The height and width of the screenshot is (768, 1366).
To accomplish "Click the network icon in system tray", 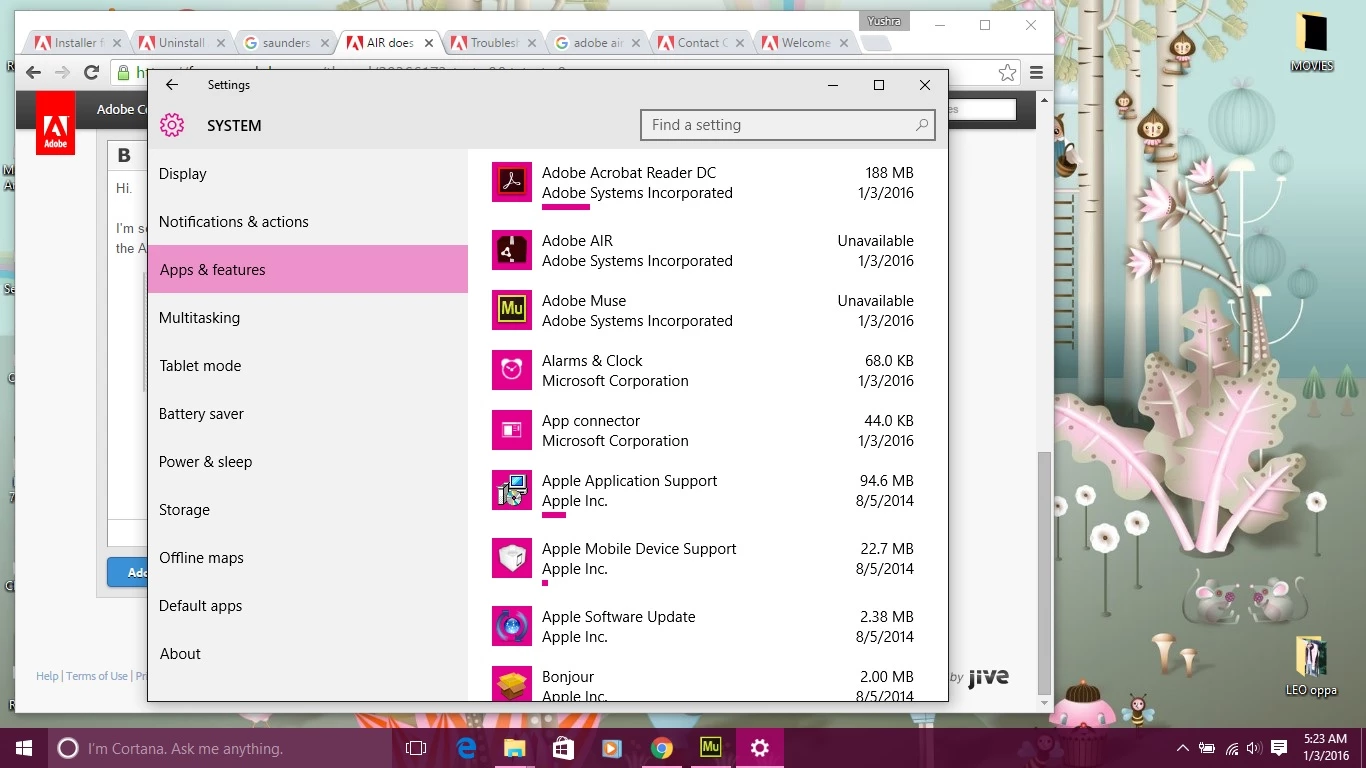I will [x=1232, y=748].
